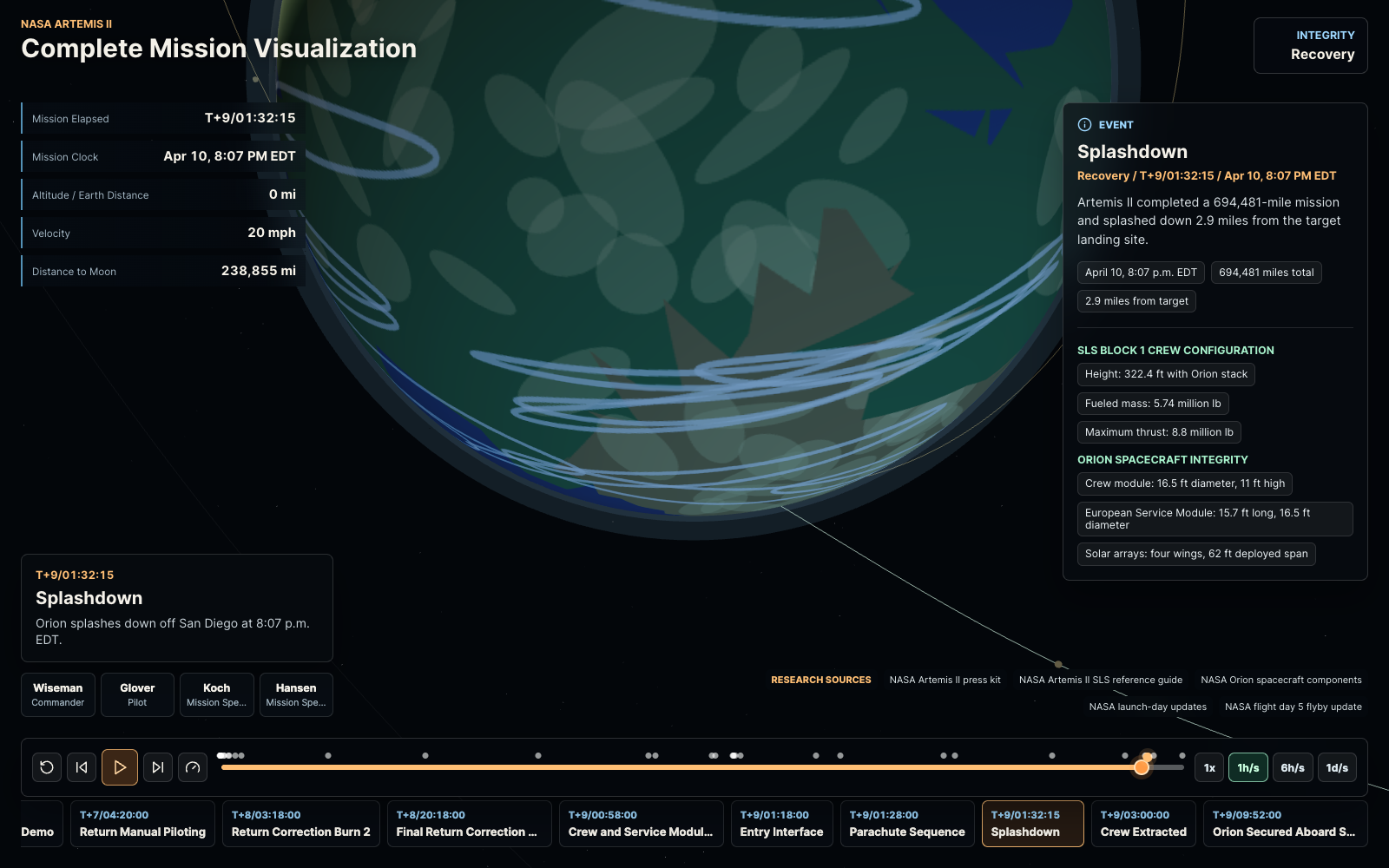Click the 'April 10, 8:07 p.m. EDT' chip

[x=1141, y=273]
